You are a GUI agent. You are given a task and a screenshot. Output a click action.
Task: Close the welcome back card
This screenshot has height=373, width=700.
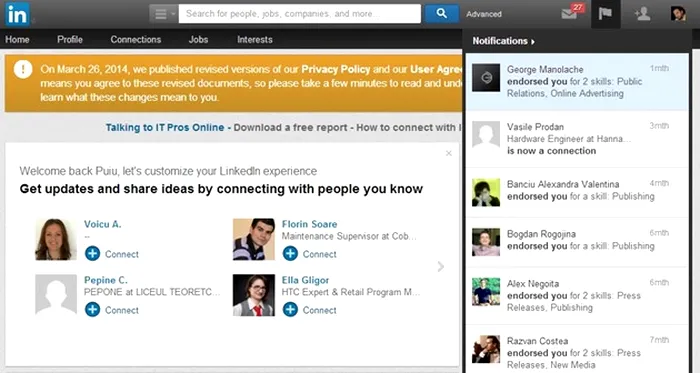449,153
